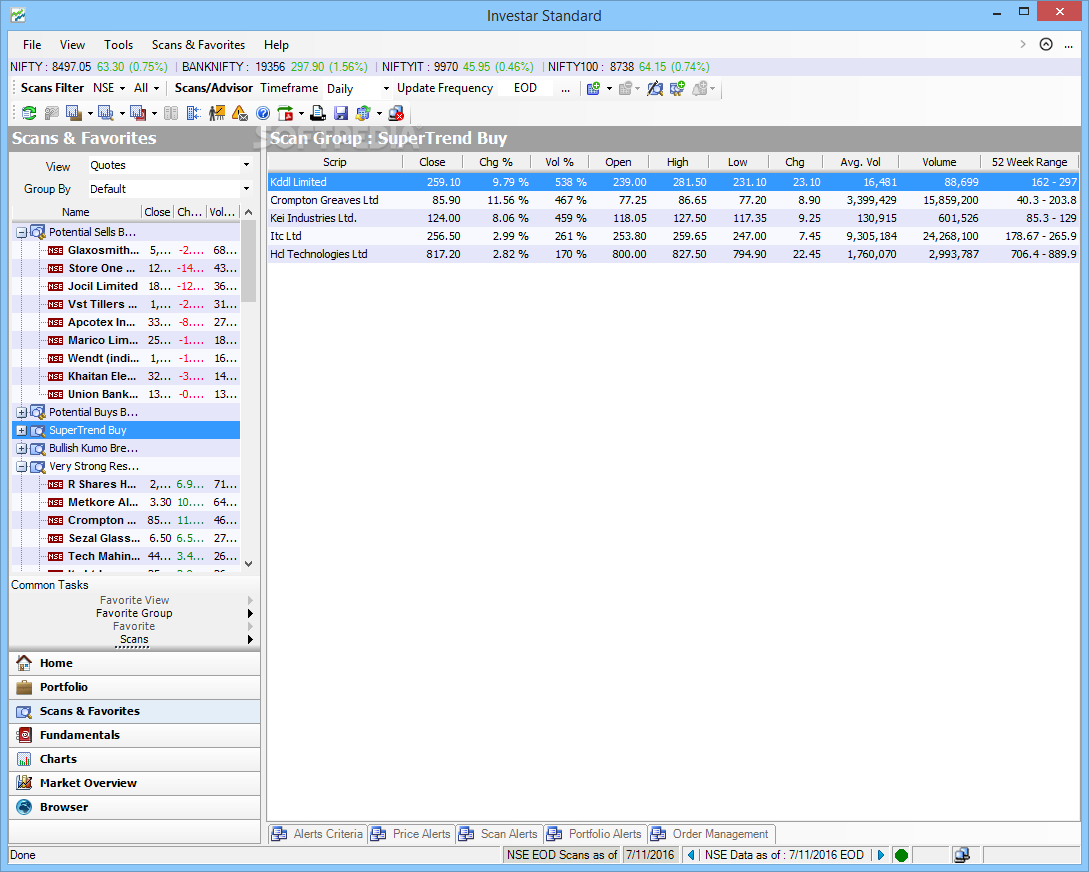Viewport: 1089px width, 872px height.
Task: Click the chart with red document icon
Action: coord(138,112)
